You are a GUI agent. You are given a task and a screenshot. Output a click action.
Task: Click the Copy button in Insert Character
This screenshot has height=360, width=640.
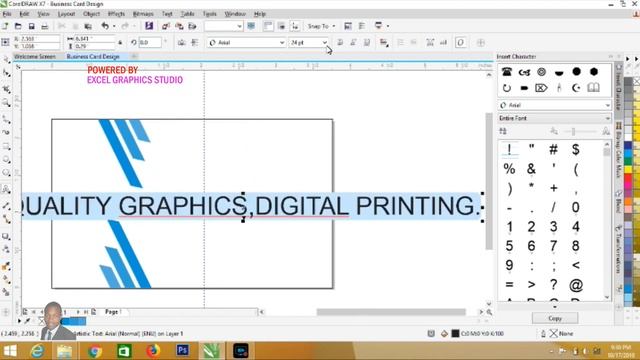[x=555, y=318]
